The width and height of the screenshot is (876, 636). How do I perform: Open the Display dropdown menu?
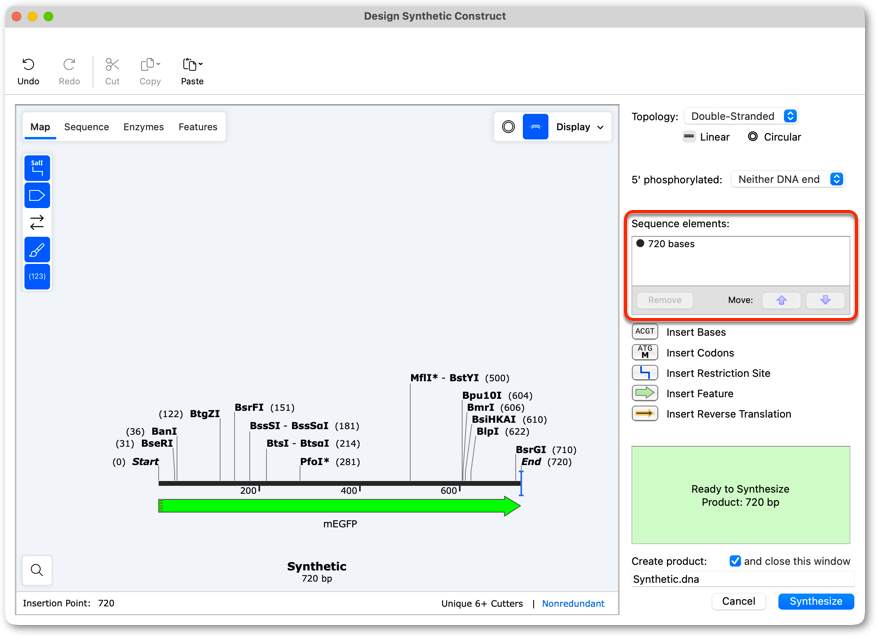coord(580,127)
